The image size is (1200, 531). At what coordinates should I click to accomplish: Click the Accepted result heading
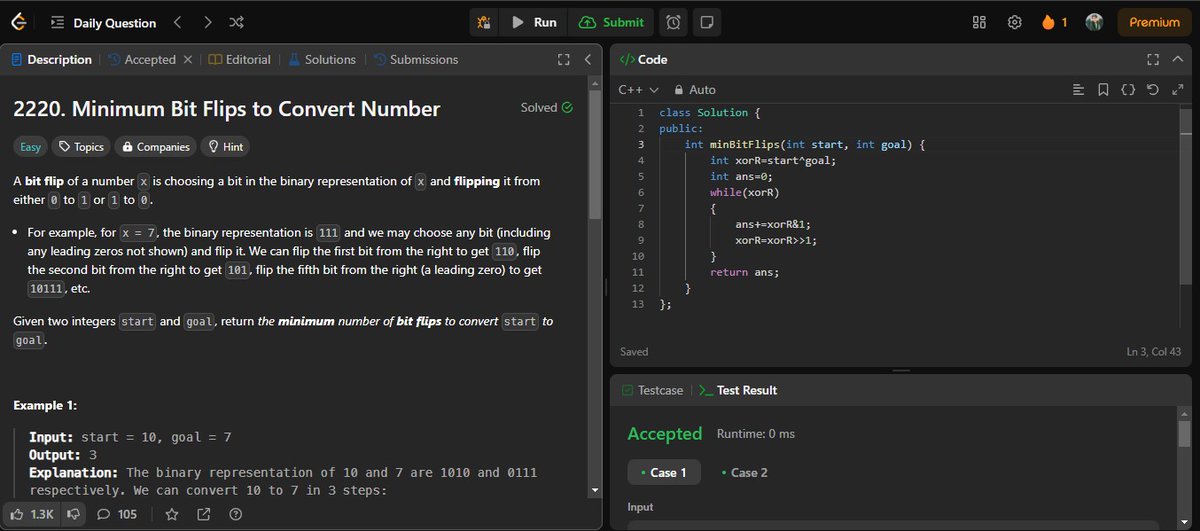point(665,434)
